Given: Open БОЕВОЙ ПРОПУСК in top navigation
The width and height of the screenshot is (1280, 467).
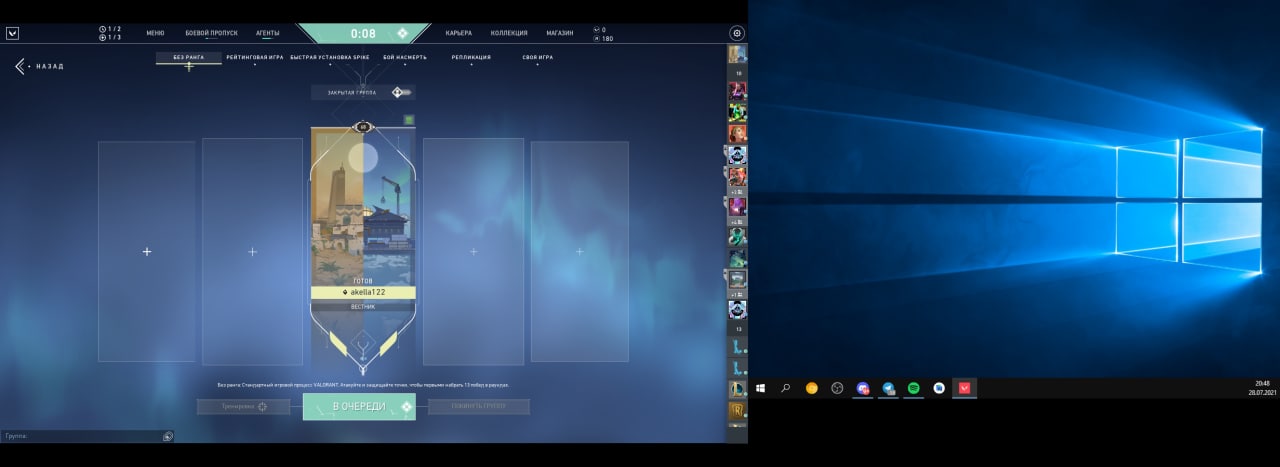Looking at the screenshot, I should tap(212, 33).
